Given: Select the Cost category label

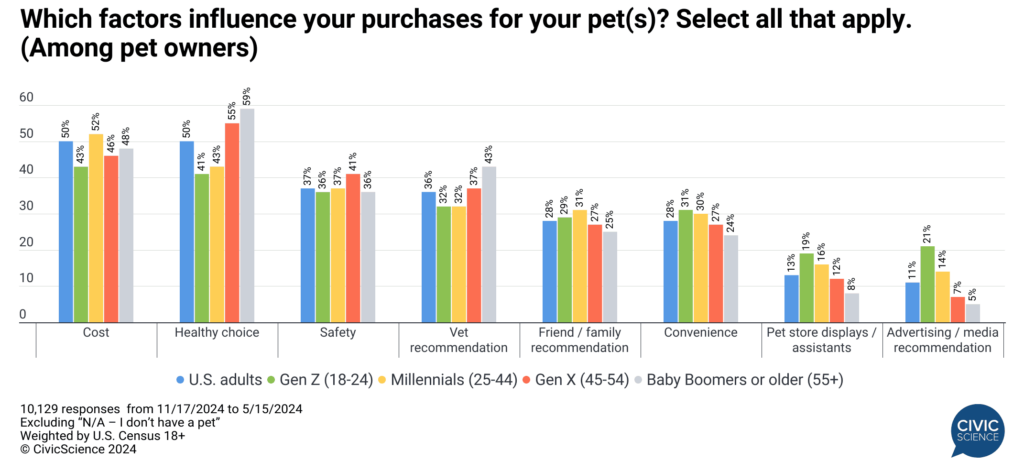Looking at the screenshot, I should coord(96,333).
